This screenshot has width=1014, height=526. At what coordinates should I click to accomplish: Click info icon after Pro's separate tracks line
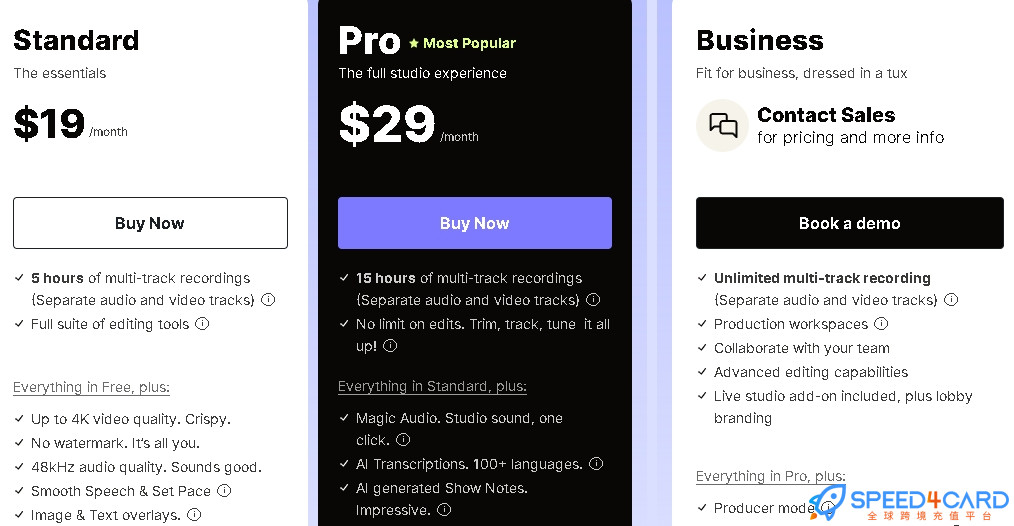(593, 300)
